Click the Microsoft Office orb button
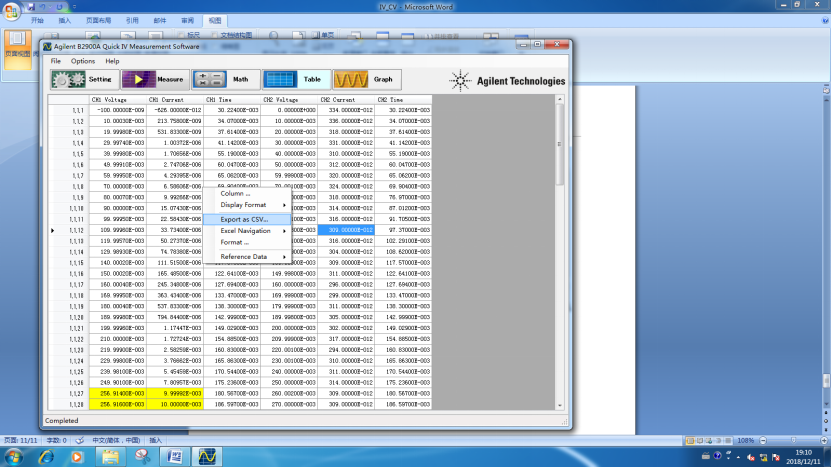The width and height of the screenshot is (831, 468). click(x=11, y=10)
